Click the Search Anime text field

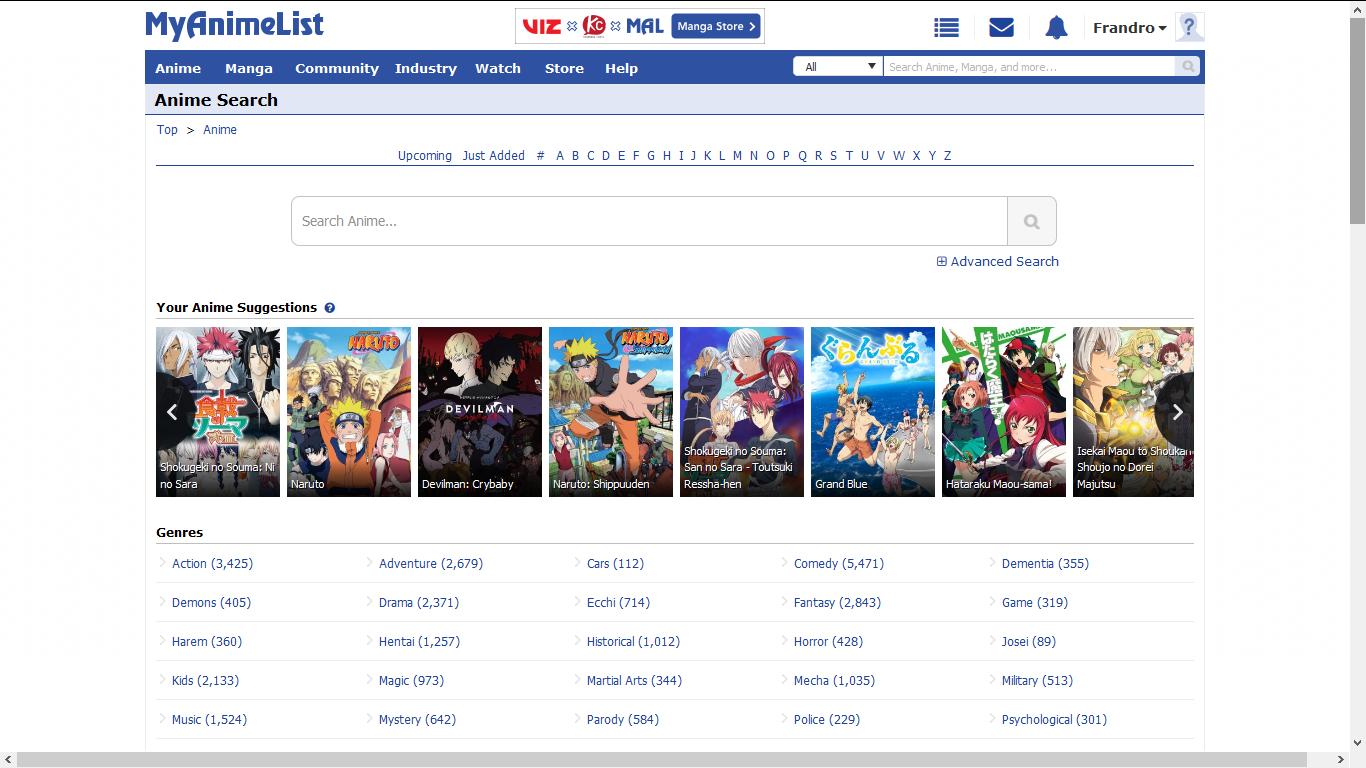(649, 221)
